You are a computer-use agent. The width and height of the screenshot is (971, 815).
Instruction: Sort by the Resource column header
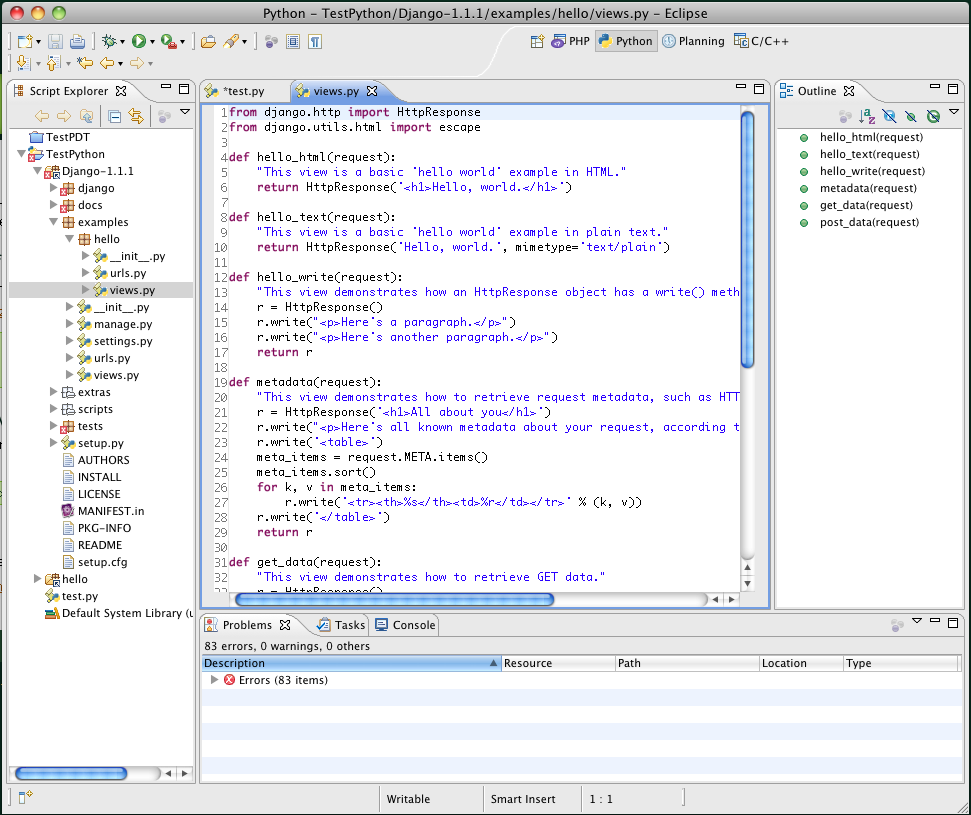558,663
